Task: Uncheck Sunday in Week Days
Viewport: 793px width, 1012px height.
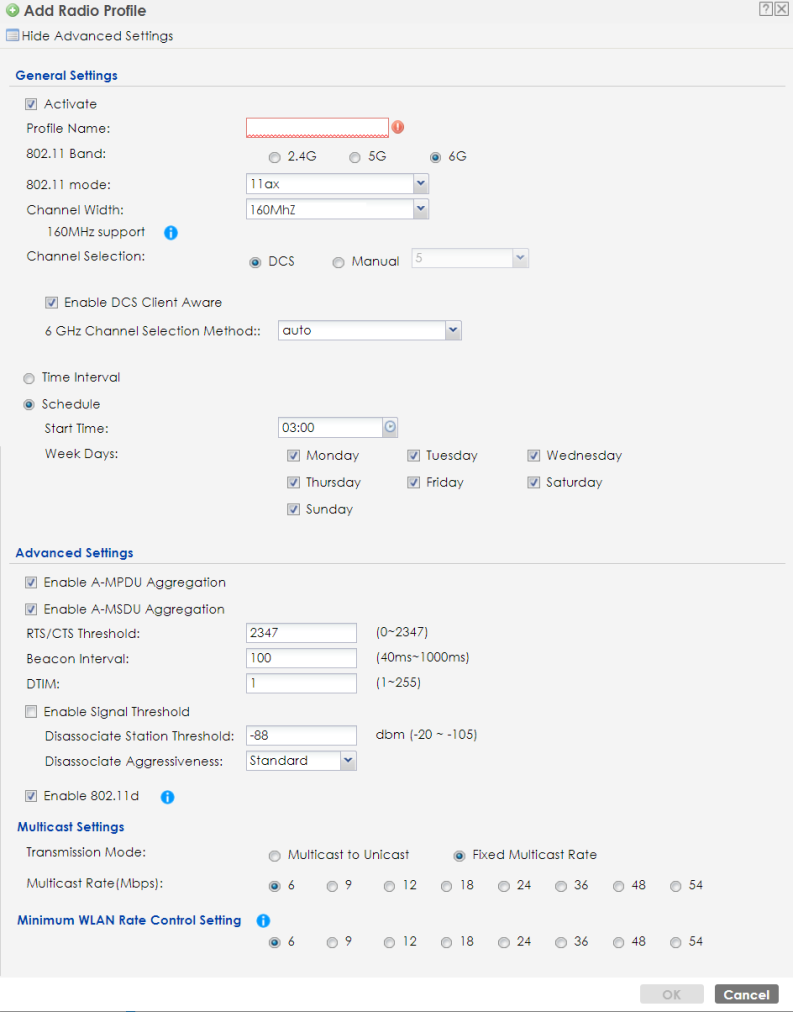Action: (x=294, y=509)
